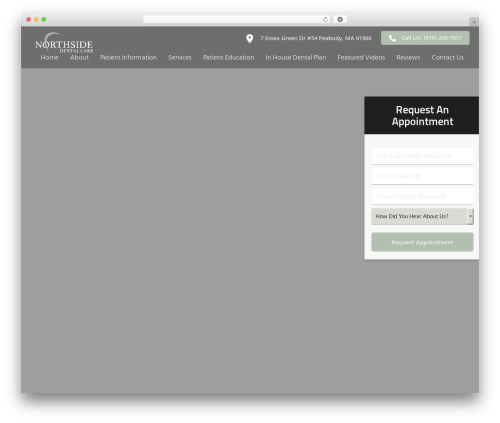Click the Request An Appointment heading

tap(422, 116)
